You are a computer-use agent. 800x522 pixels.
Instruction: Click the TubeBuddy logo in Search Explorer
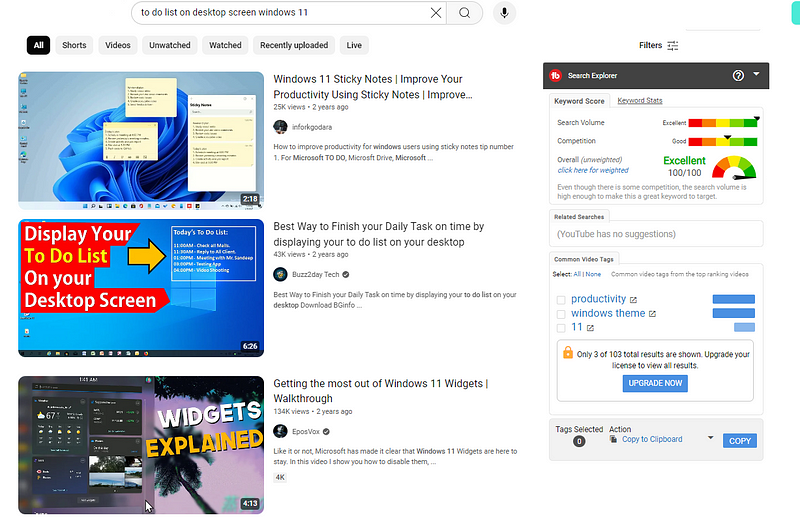point(556,76)
